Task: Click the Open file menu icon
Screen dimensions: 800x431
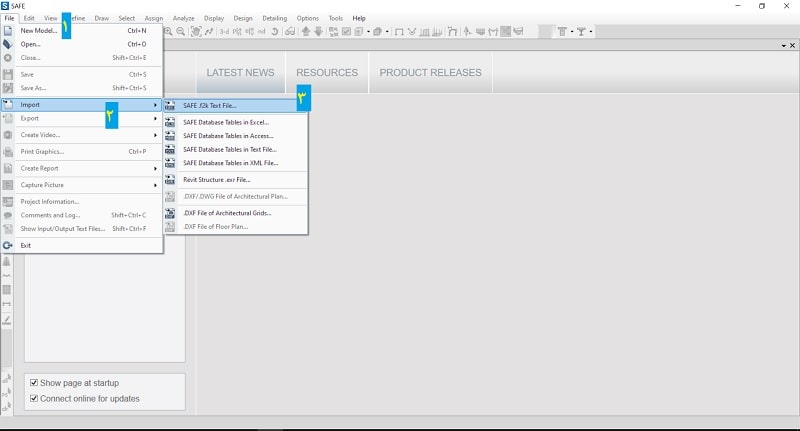Action: pyautogui.click(x=8, y=44)
